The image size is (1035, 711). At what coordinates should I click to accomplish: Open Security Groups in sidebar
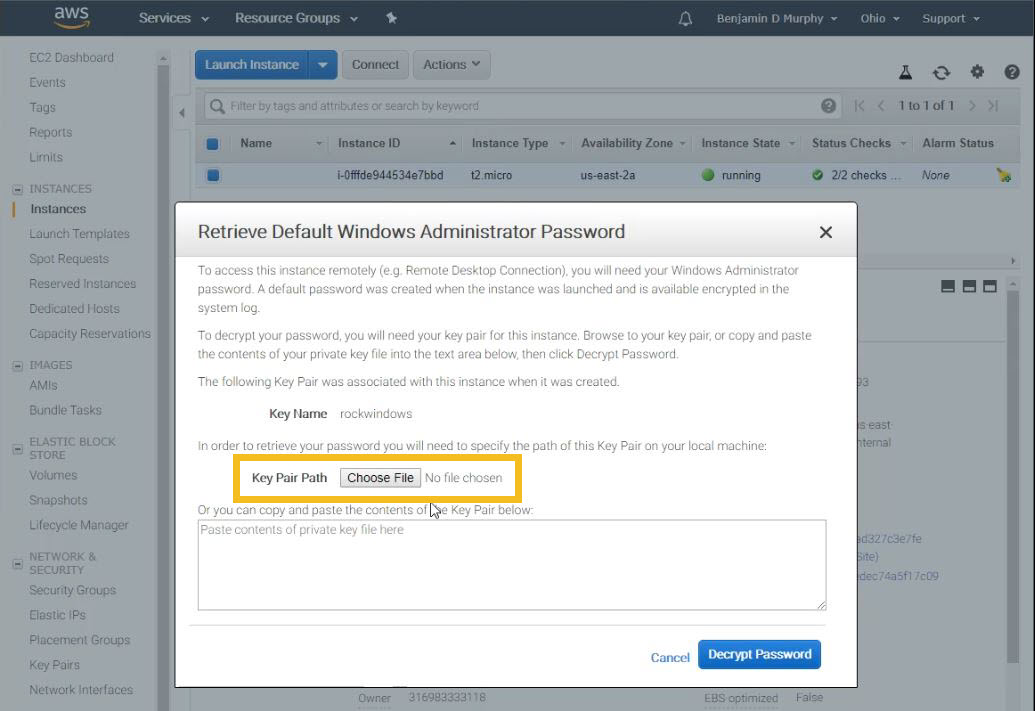click(73, 590)
